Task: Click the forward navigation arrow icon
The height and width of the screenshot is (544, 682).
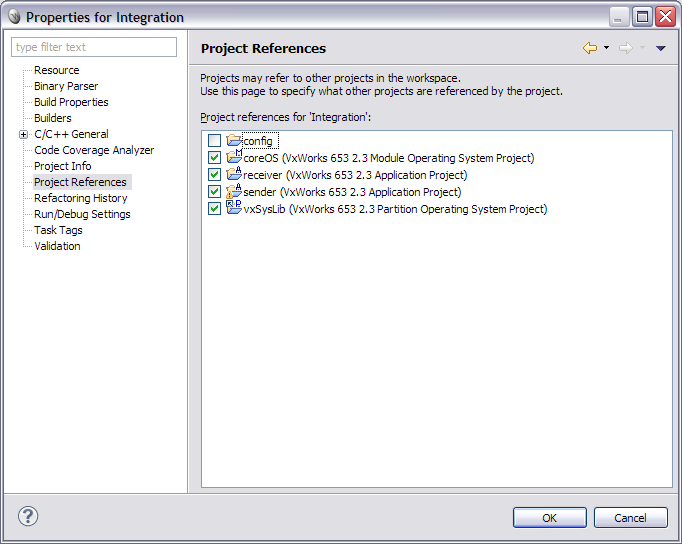Action: tap(625, 48)
